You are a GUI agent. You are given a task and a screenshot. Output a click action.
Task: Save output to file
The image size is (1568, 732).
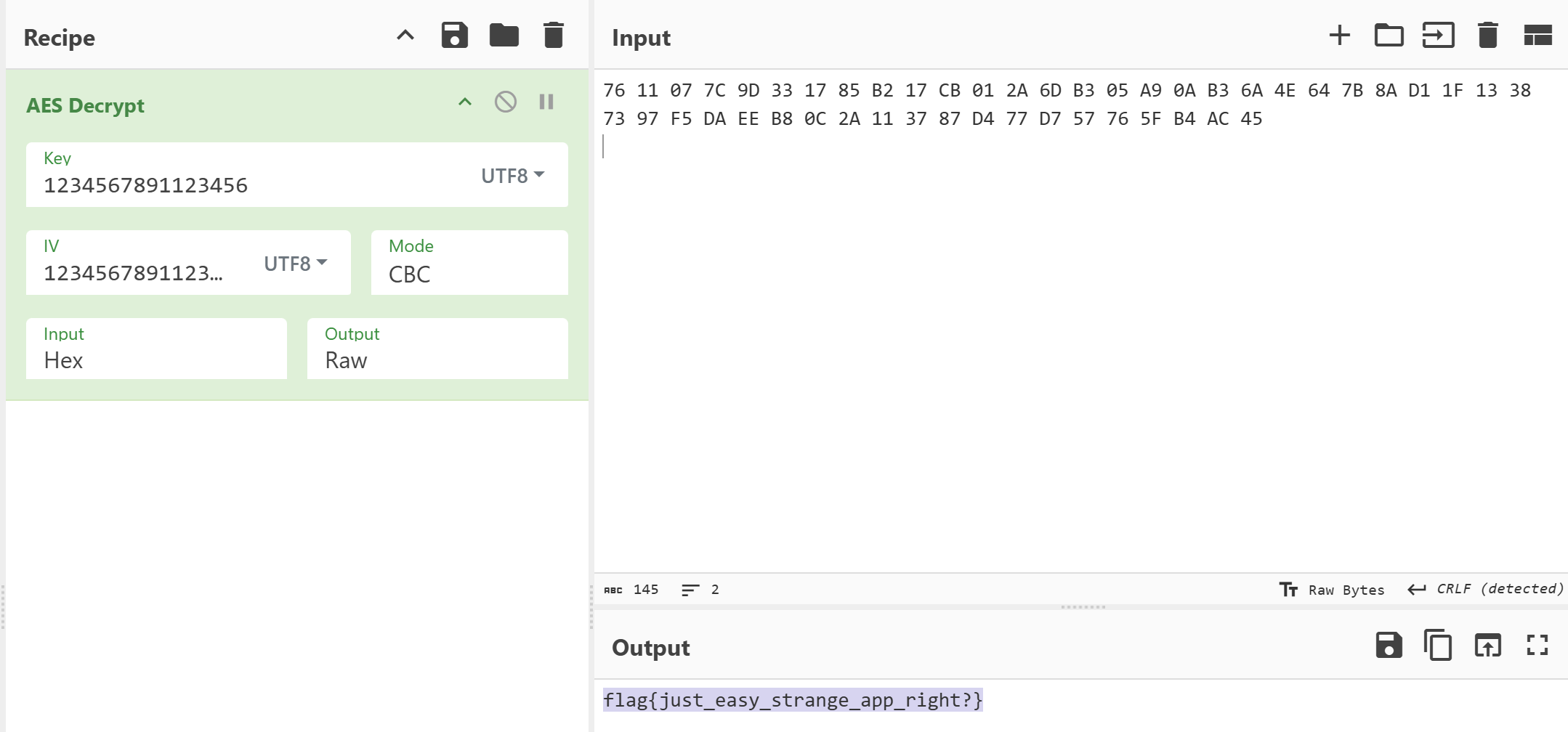point(1389,645)
